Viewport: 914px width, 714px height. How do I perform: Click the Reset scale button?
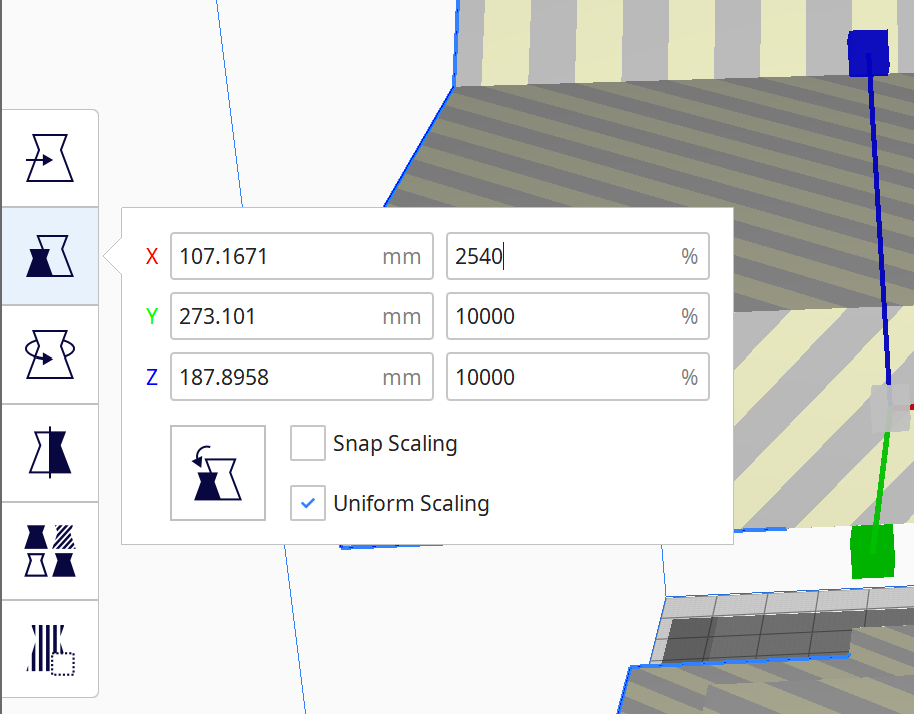click(x=218, y=473)
